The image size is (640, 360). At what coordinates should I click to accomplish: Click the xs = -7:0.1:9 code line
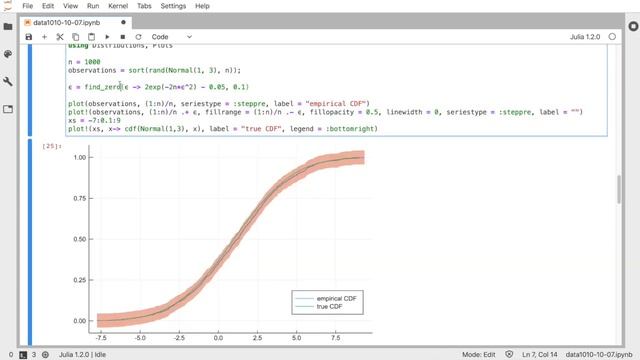[94, 120]
